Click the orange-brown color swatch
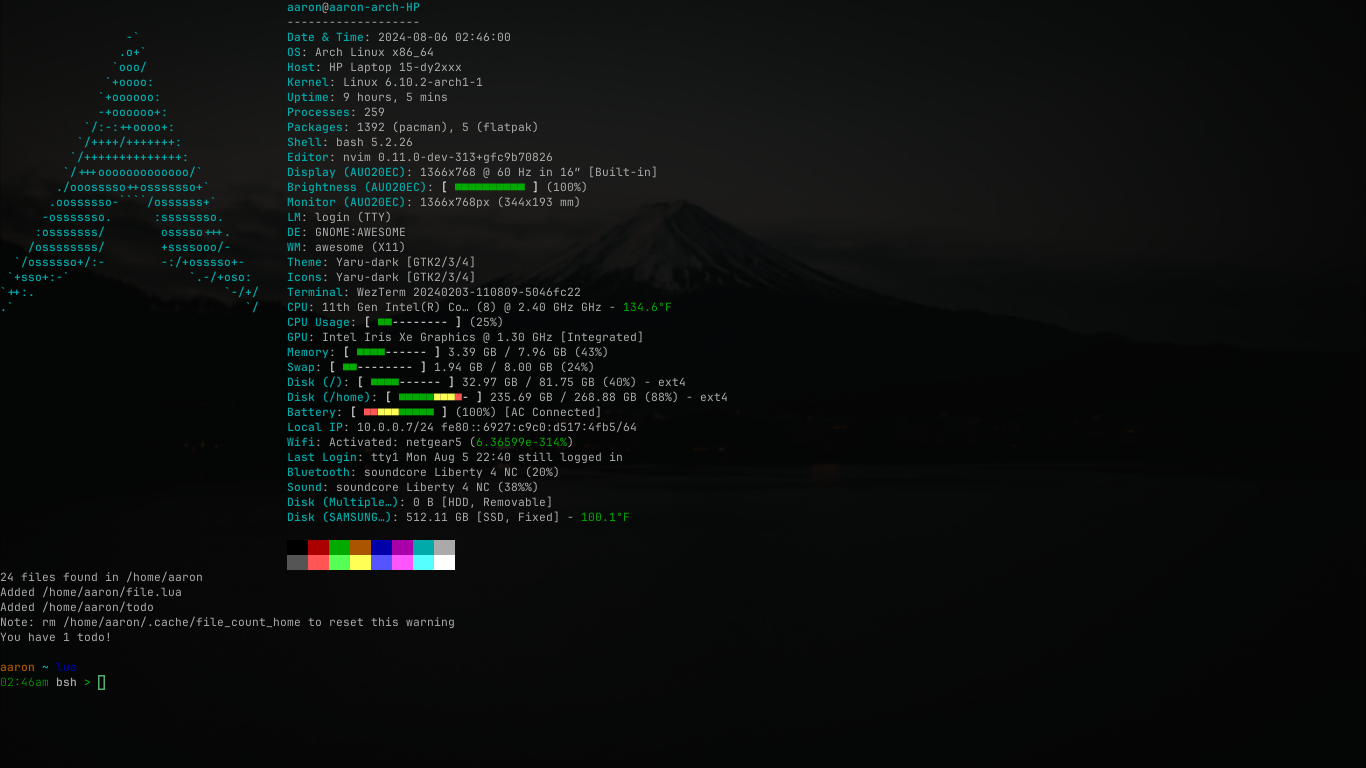The width and height of the screenshot is (1366, 768). (360, 547)
